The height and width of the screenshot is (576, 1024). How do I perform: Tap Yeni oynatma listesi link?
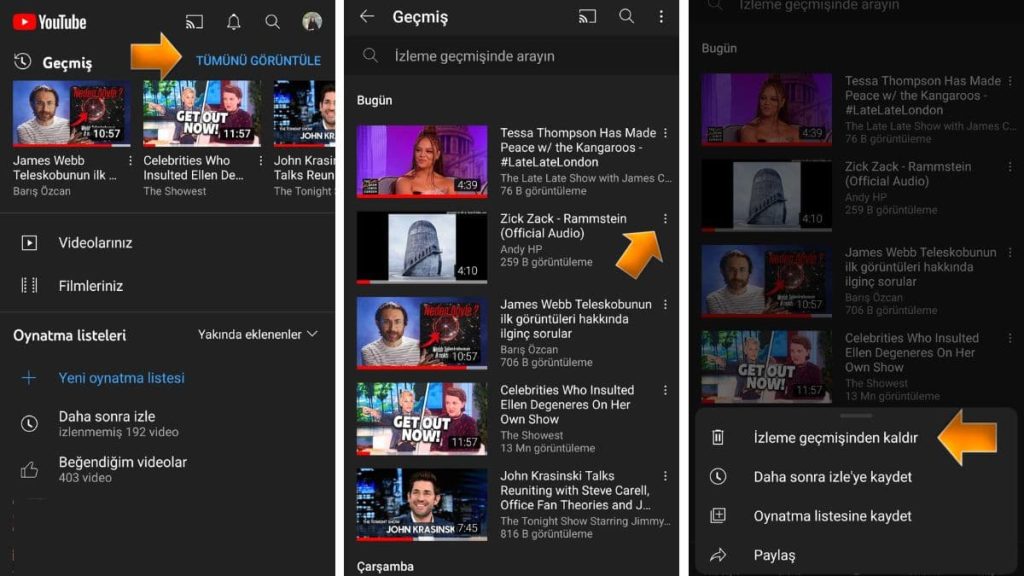[121, 377]
